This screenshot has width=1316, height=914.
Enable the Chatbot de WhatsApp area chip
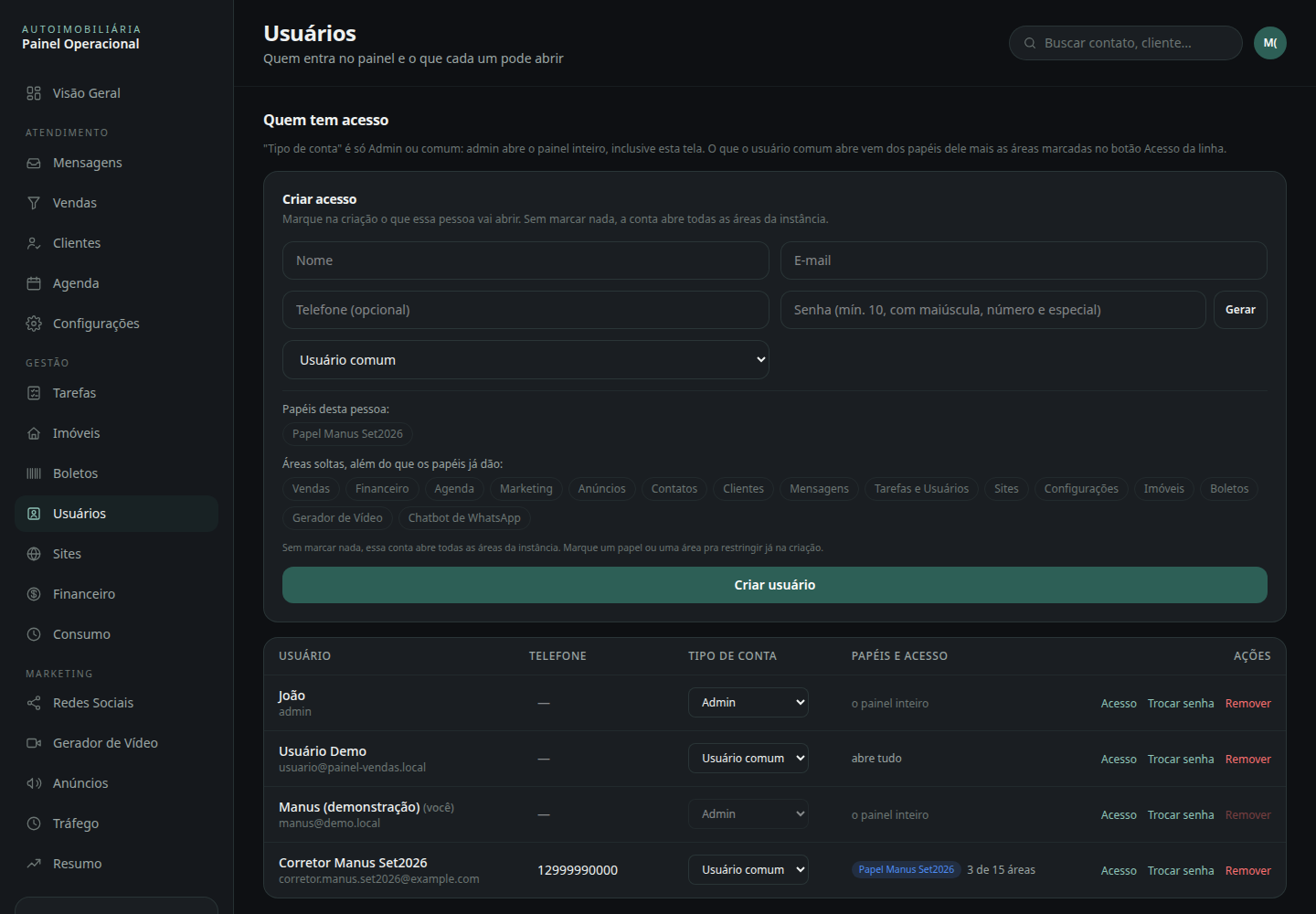pyautogui.click(x=464, y=518)
